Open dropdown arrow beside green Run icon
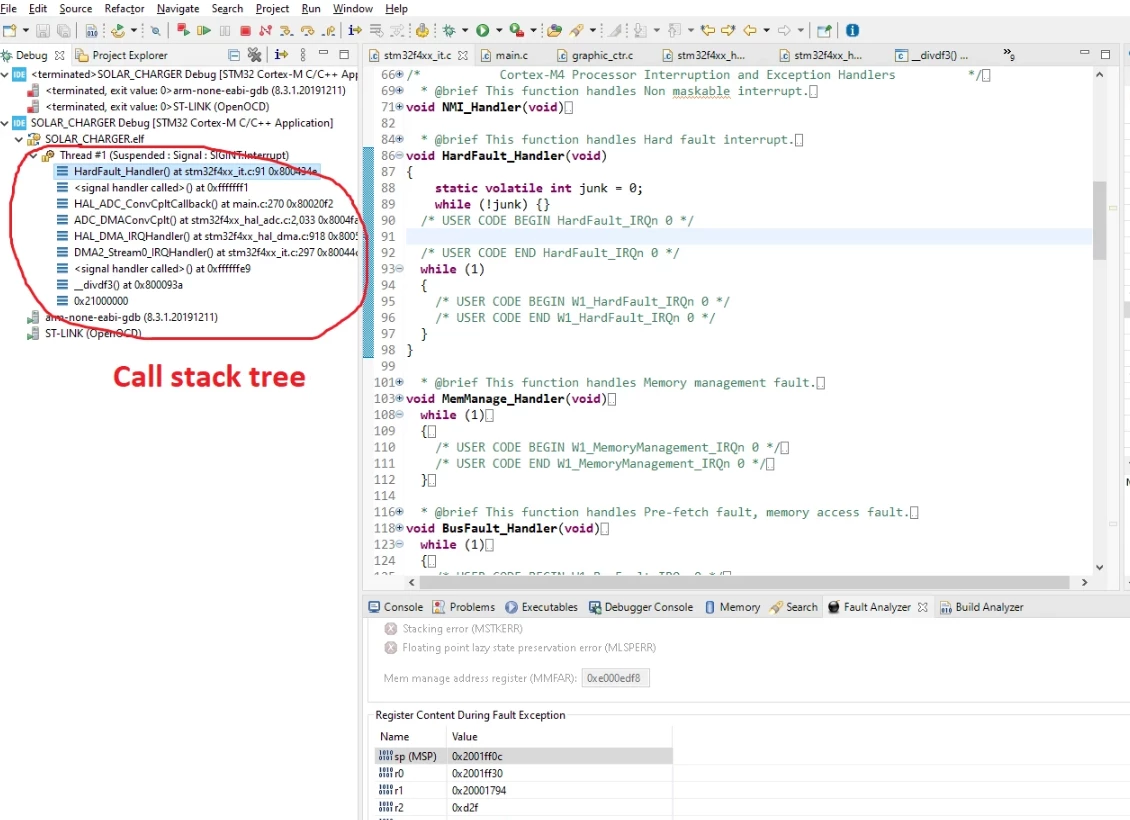Viewport: 1130px width, 820px height. click(x=499, y=30)
